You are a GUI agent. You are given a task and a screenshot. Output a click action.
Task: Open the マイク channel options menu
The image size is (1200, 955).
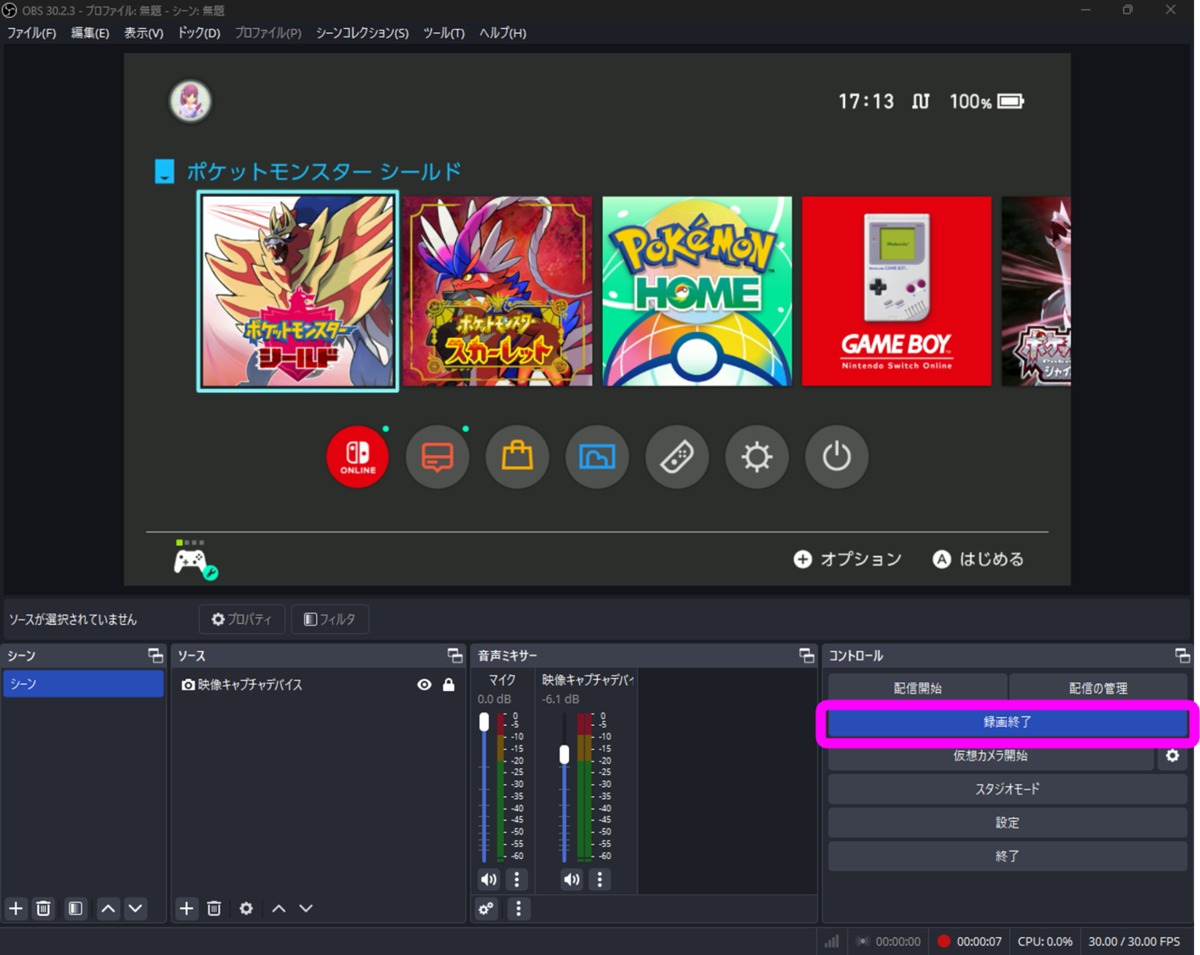516,880
